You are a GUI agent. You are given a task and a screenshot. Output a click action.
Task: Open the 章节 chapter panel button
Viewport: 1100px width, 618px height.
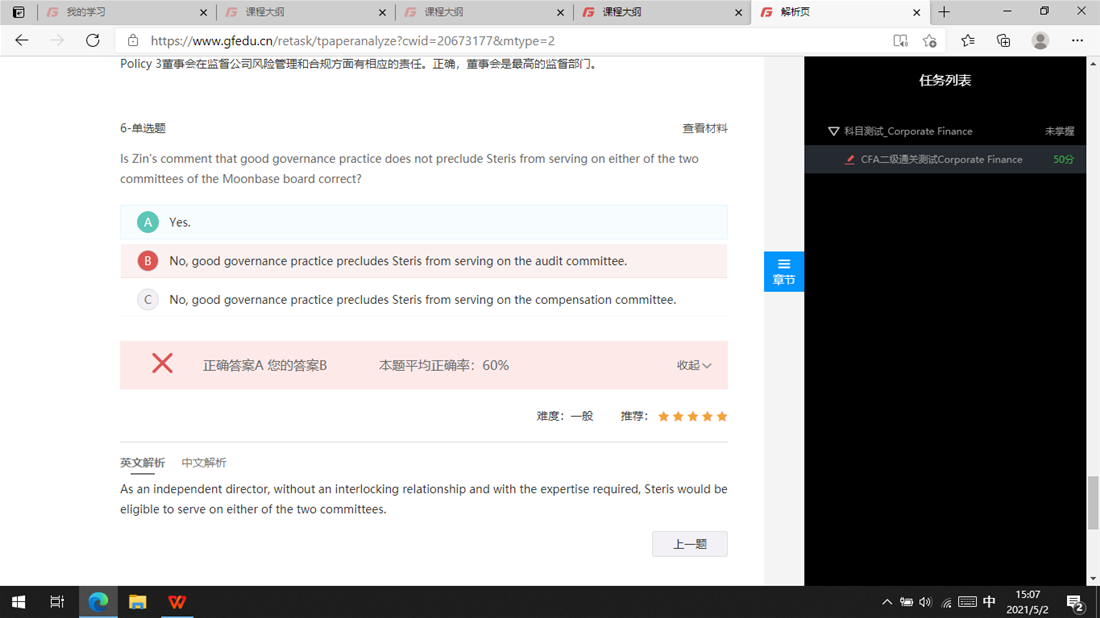(x=784, y=271)
